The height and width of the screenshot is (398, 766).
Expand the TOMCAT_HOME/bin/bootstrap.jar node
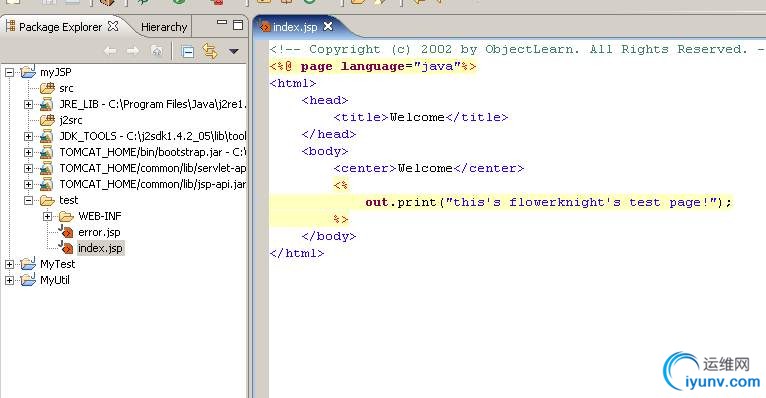[28, 152]
